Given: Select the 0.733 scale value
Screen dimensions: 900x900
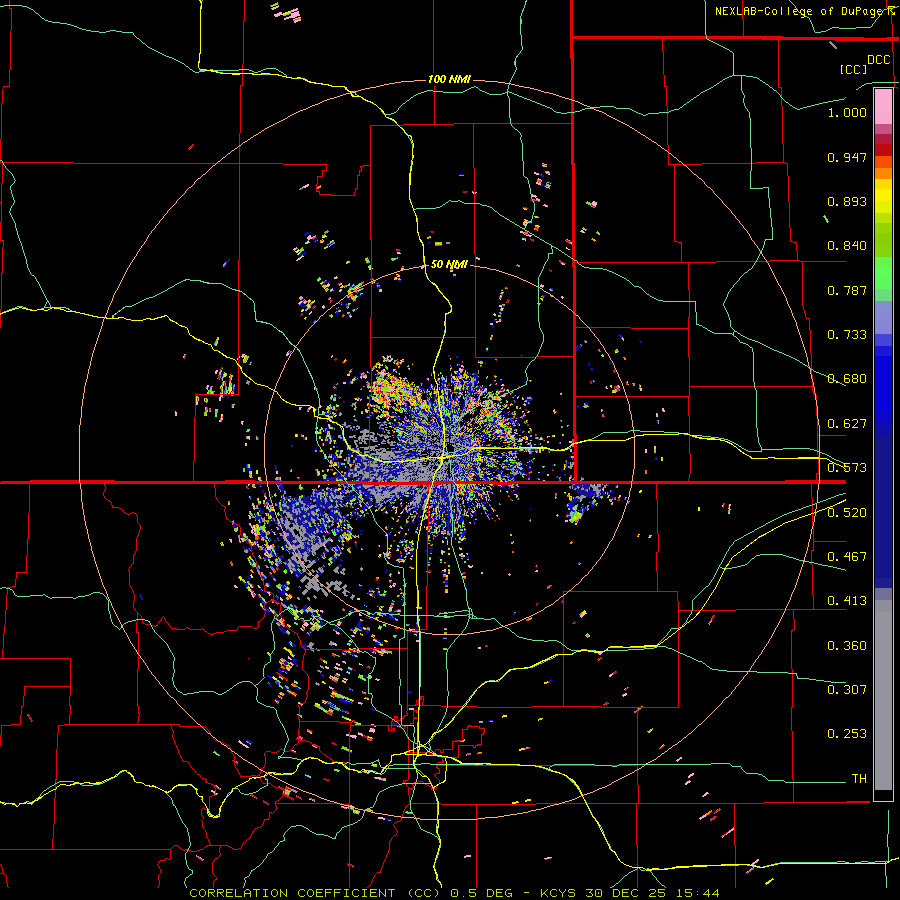Looking at the screenshot, I should pyautogui.click(x=847, y=335).
